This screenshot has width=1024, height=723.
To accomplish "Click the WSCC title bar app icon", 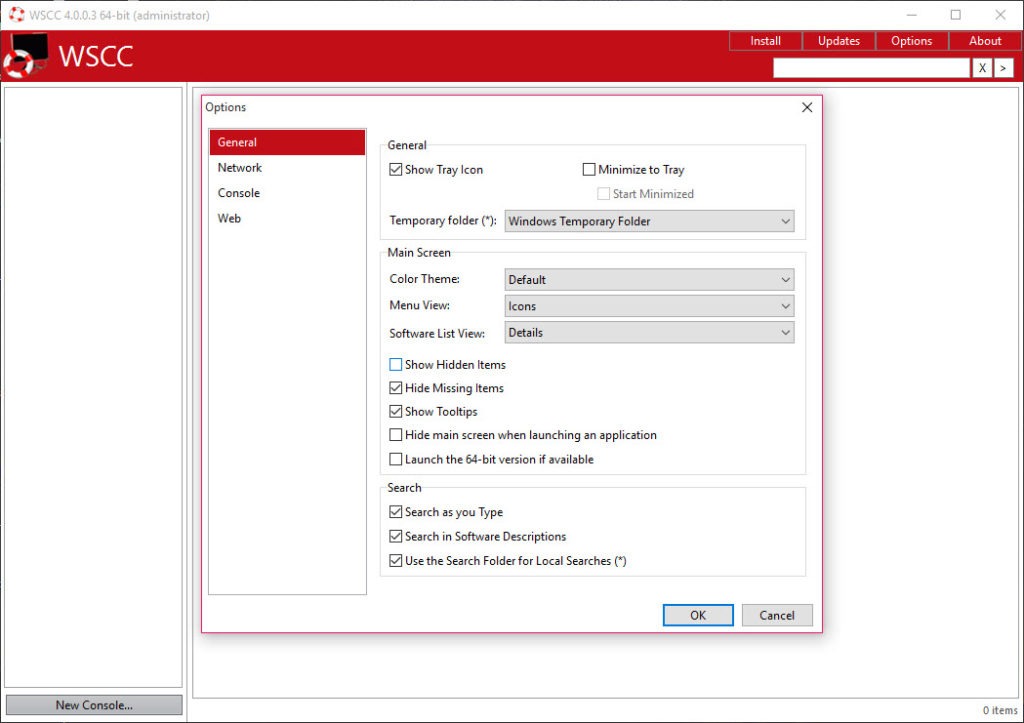I will point(16,14).
